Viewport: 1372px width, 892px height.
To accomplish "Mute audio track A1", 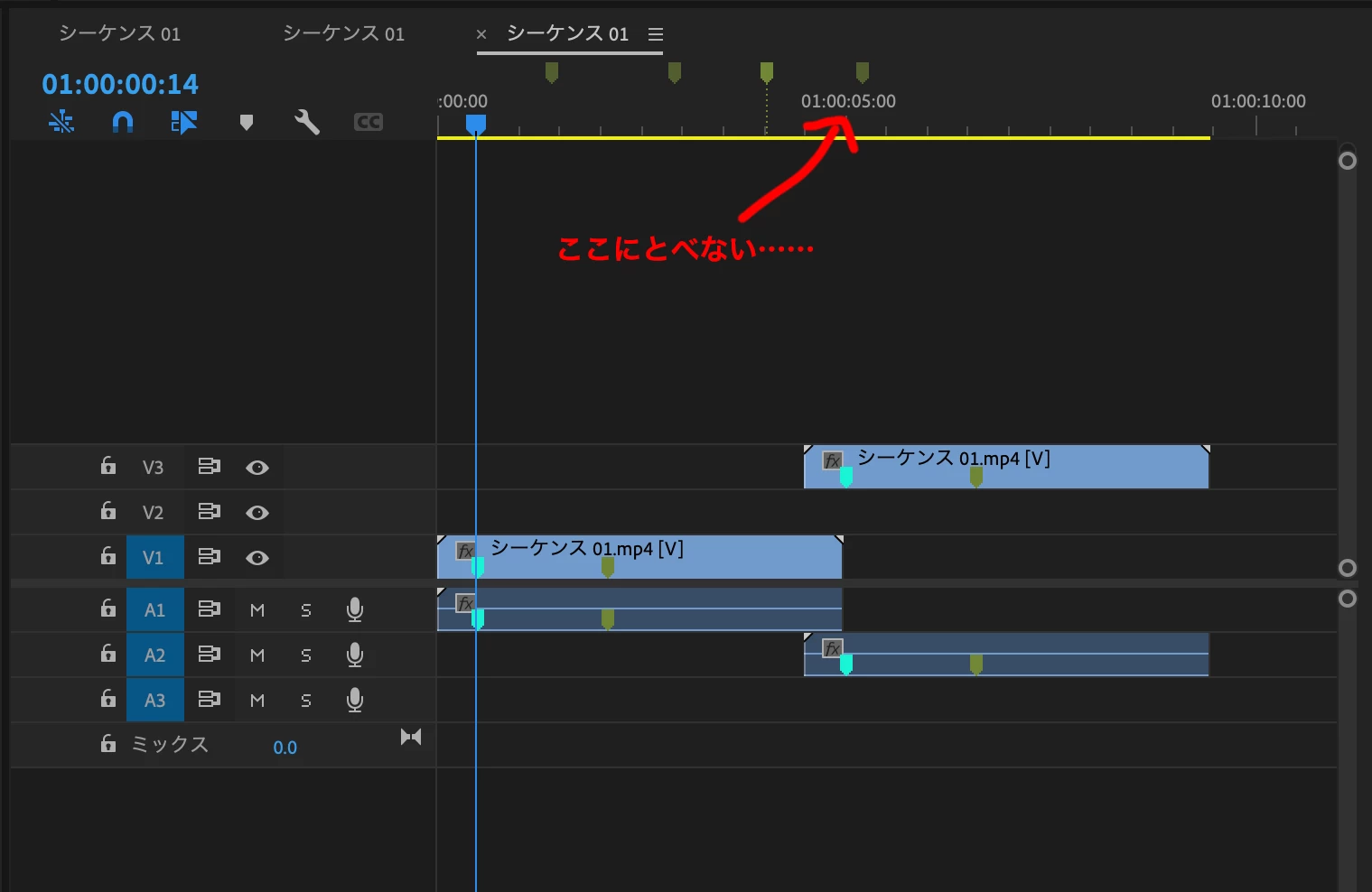I will [x=257, y=610].
